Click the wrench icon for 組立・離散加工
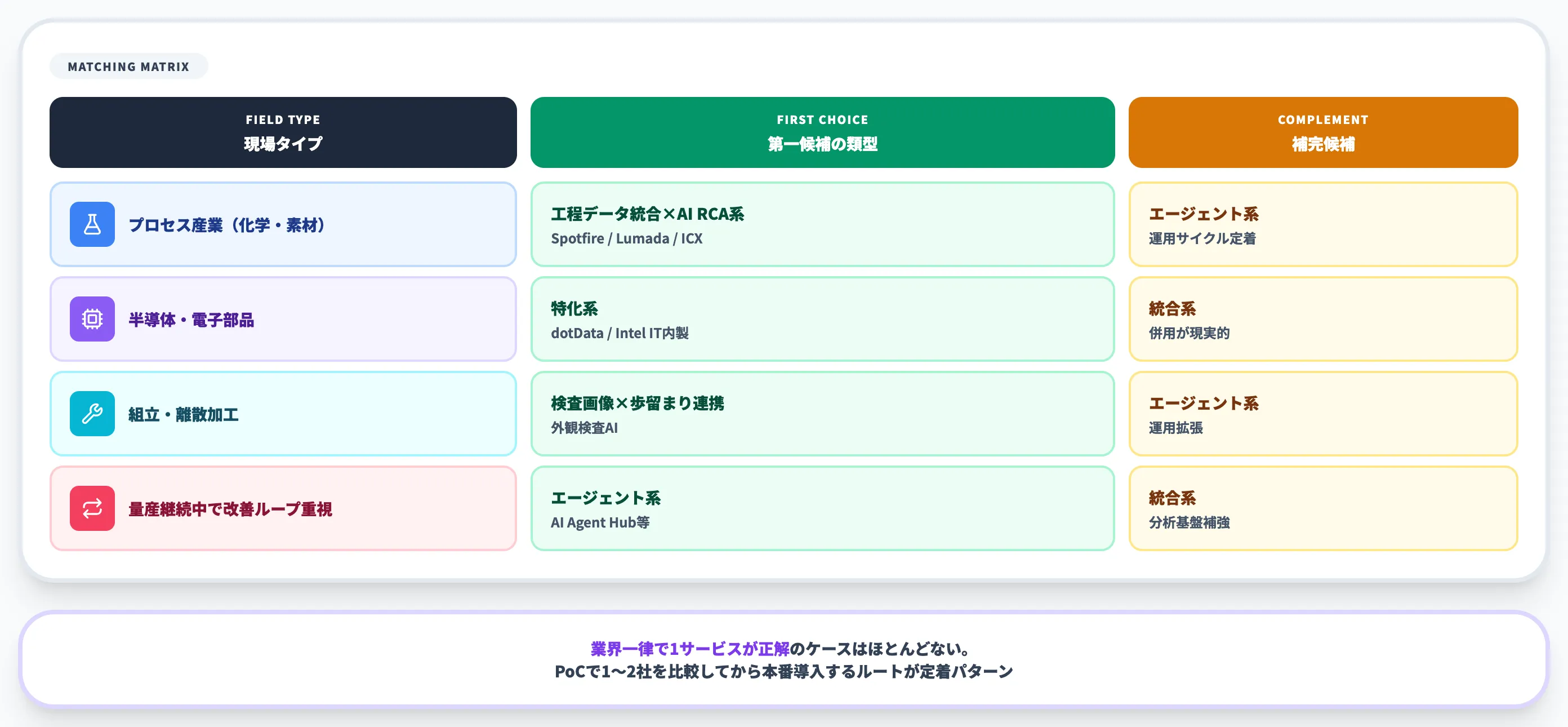The image size is (1568, 727). (92, 414)
